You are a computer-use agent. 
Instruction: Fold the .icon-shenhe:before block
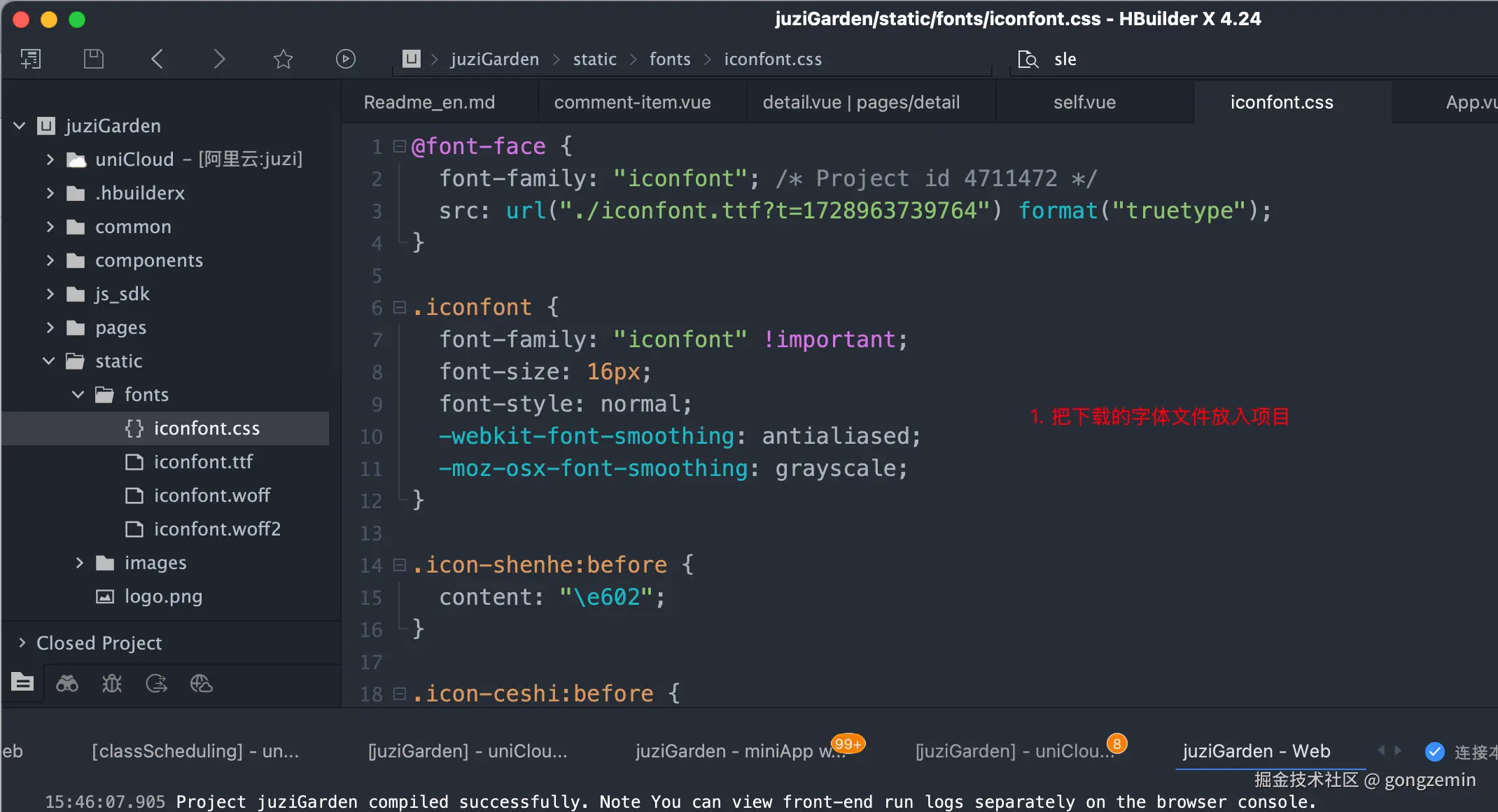click(x=400, y=565)
